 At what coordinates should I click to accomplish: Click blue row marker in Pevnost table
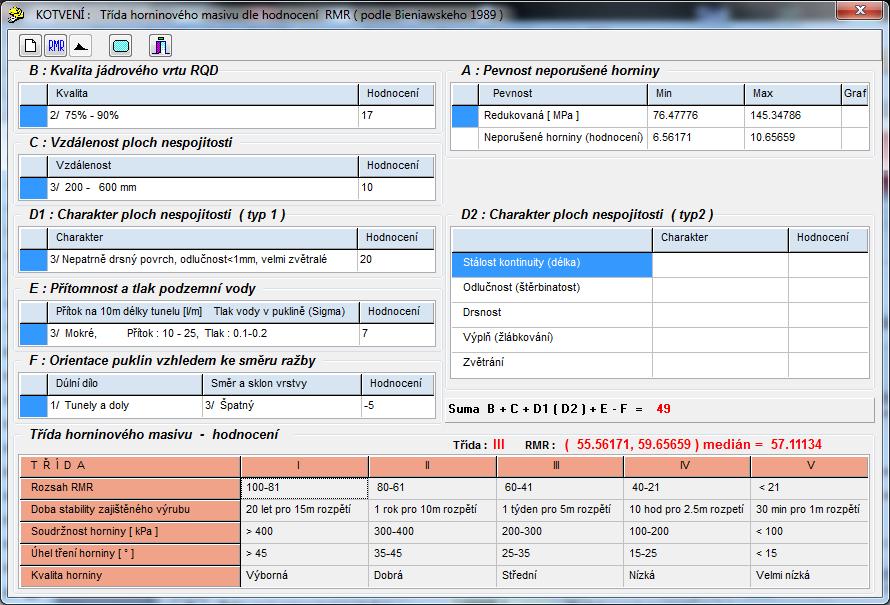pos(465,116)
